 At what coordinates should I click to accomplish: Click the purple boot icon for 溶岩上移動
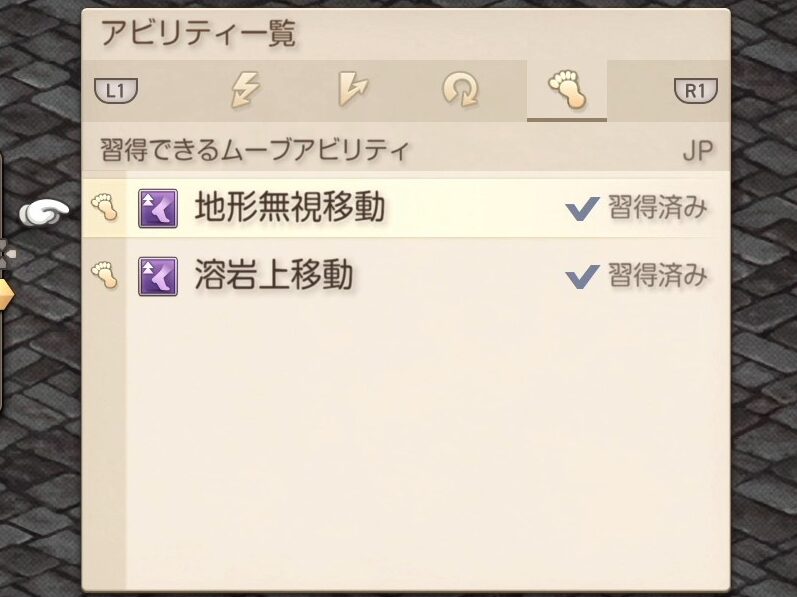pos(157,275)
